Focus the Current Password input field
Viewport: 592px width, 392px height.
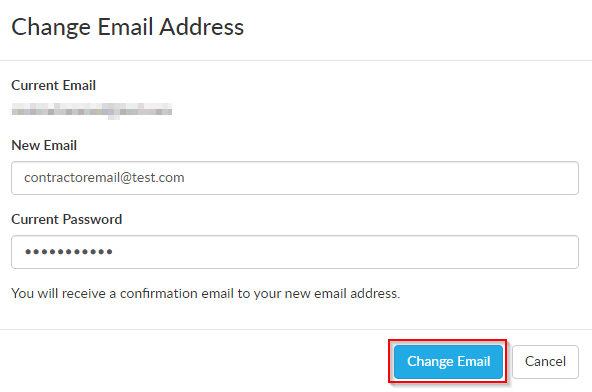295,252
